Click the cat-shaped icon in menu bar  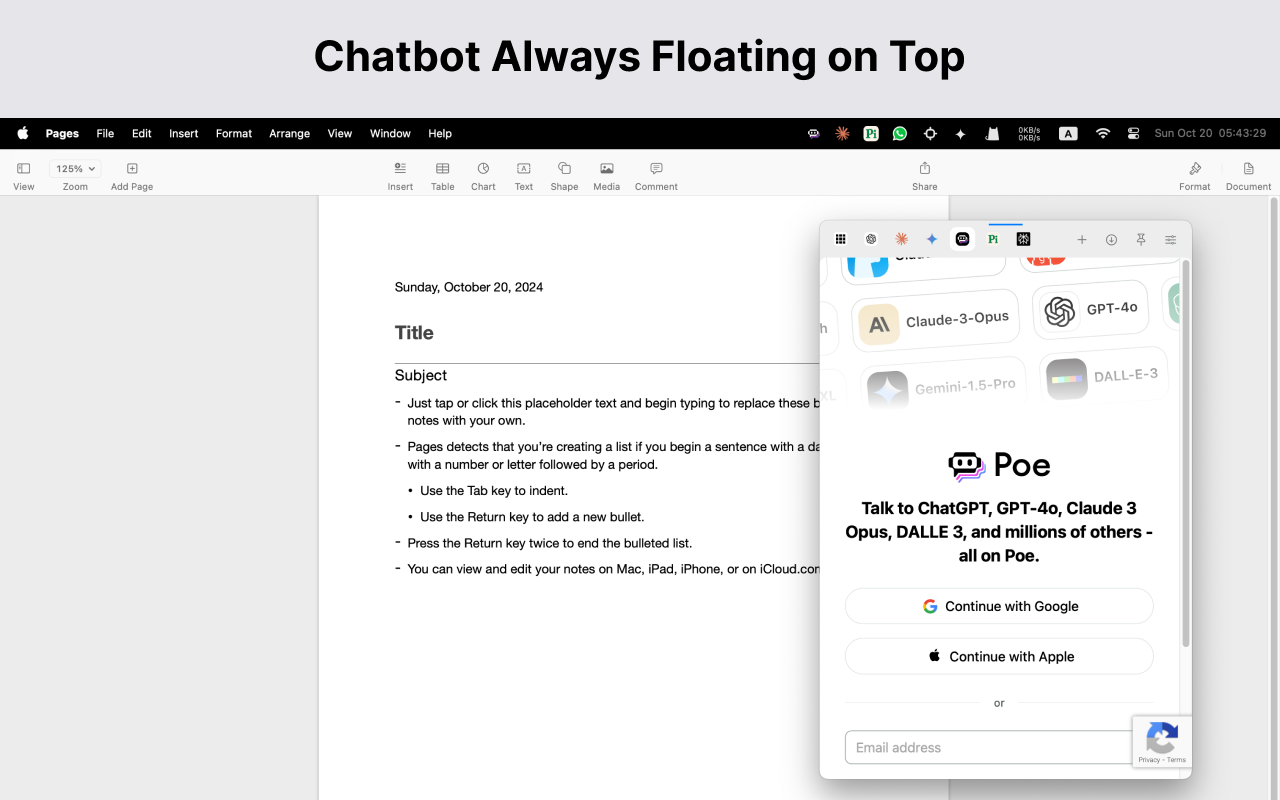(992, 133)
